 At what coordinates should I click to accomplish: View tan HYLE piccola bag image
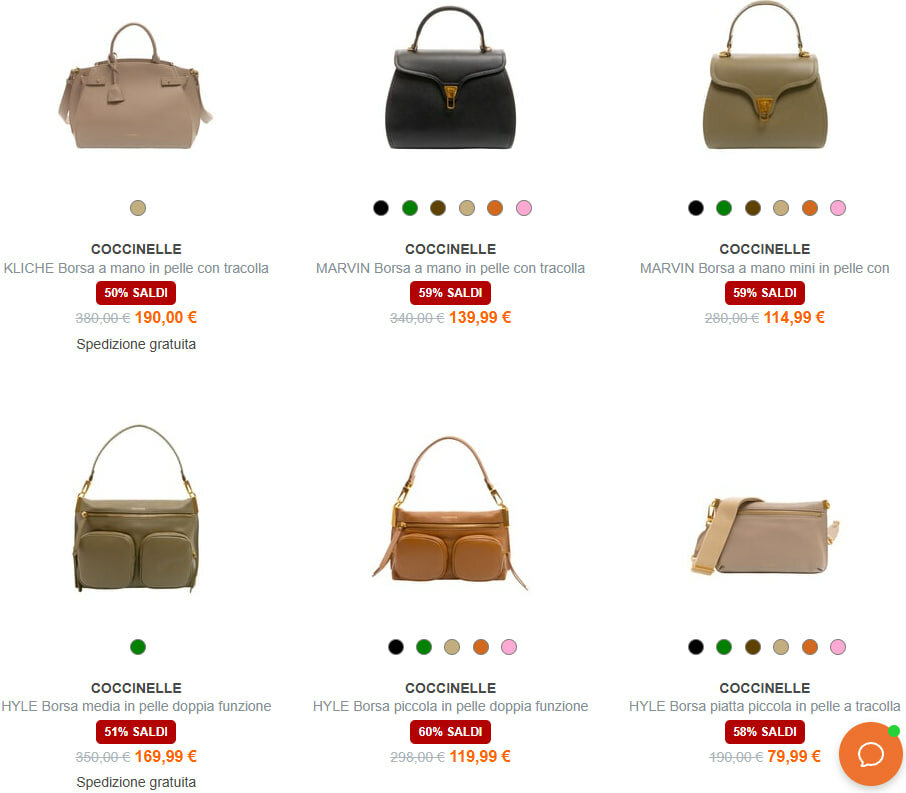(450, 513)
